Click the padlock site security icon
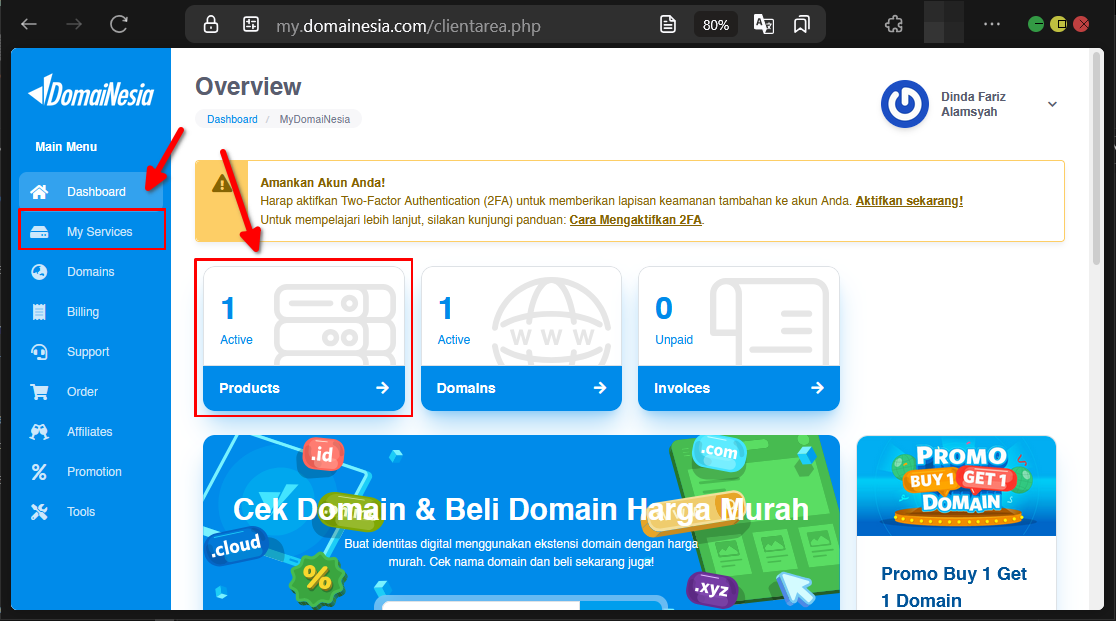This screenshot has height=621, width=1116. click(x=211, y=25)
